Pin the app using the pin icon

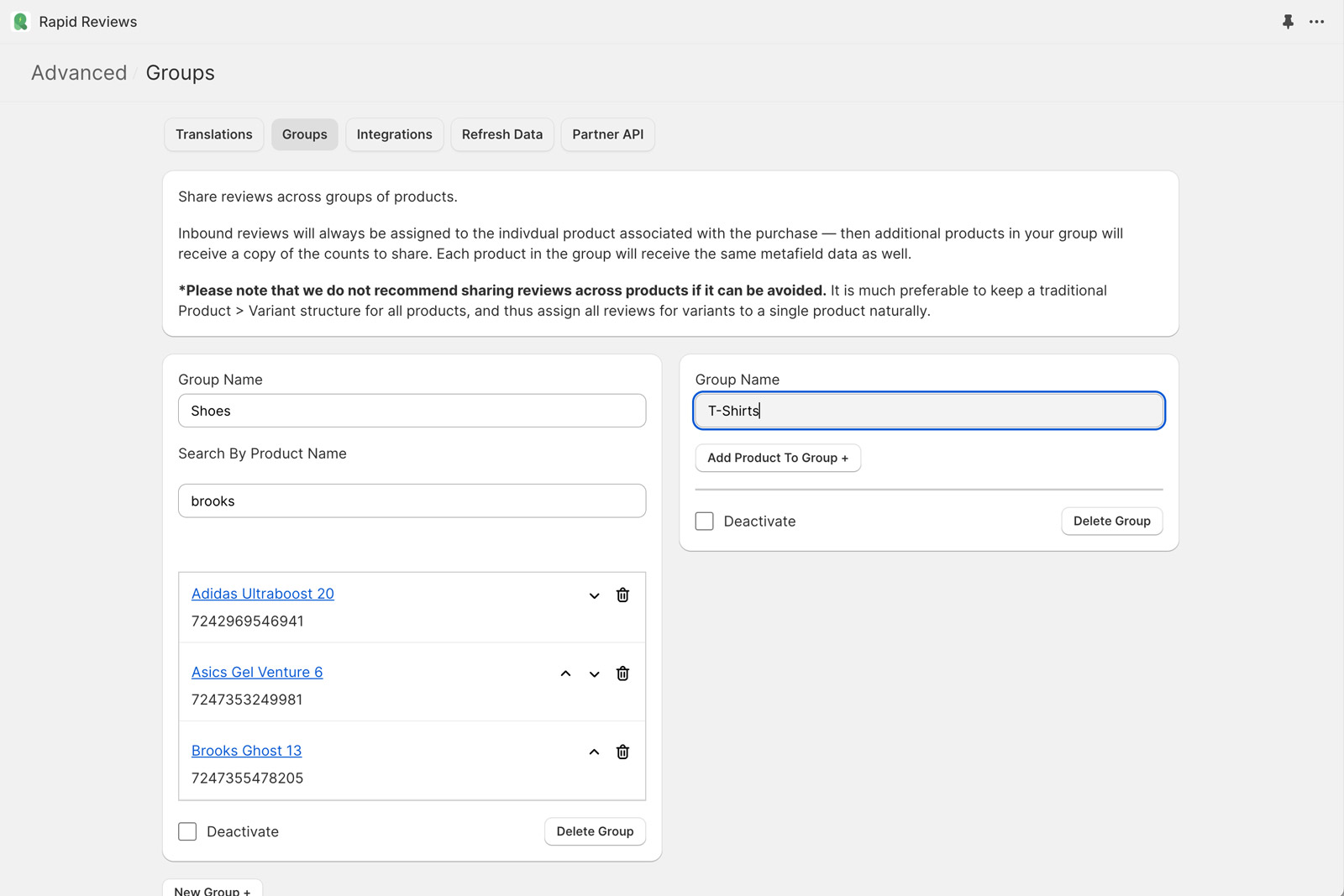tap(1288, 22)
